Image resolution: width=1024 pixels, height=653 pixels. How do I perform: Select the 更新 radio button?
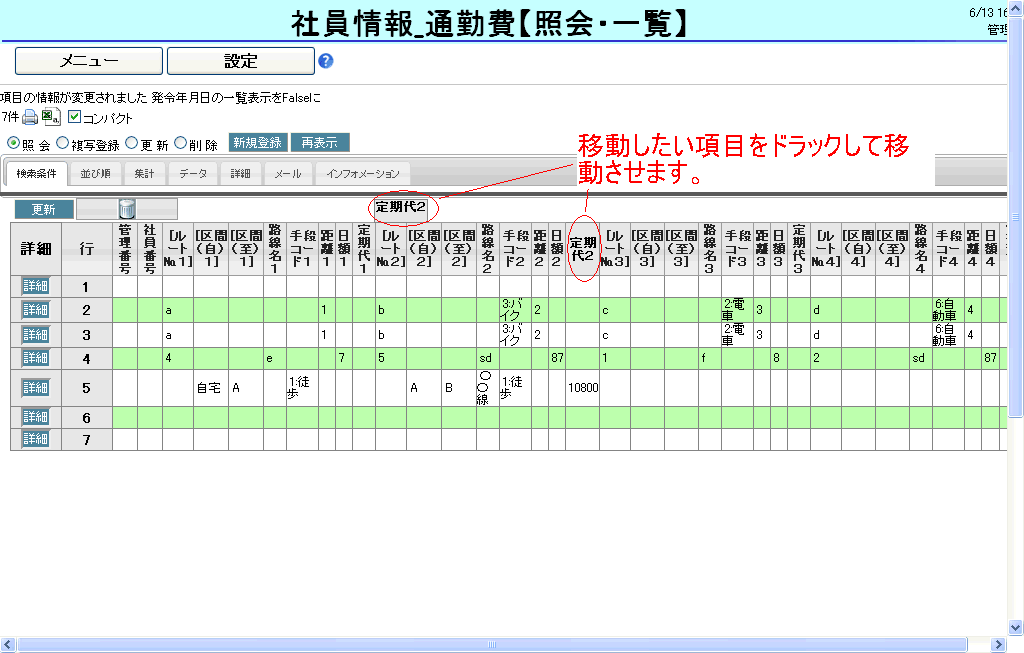pos(132,143)
